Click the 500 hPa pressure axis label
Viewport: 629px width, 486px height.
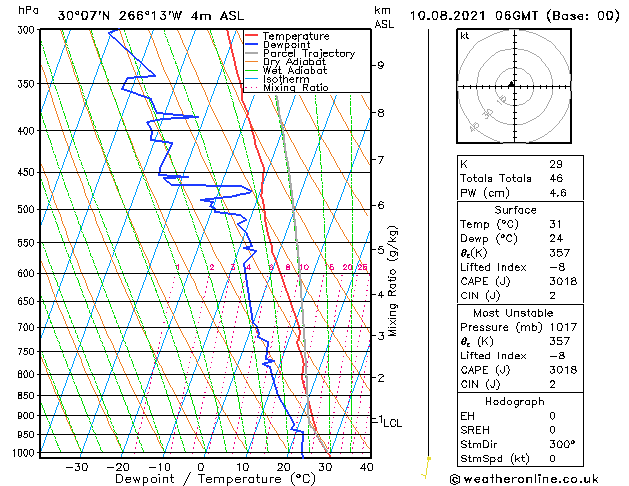(x=27, y=209)
